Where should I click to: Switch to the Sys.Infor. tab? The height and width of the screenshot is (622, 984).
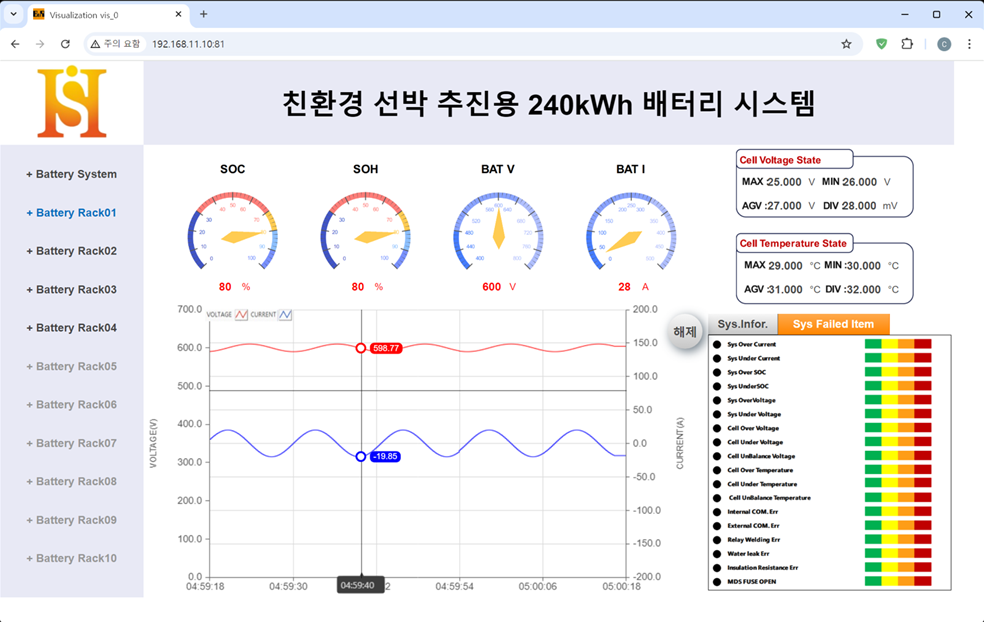pos(742,324)
